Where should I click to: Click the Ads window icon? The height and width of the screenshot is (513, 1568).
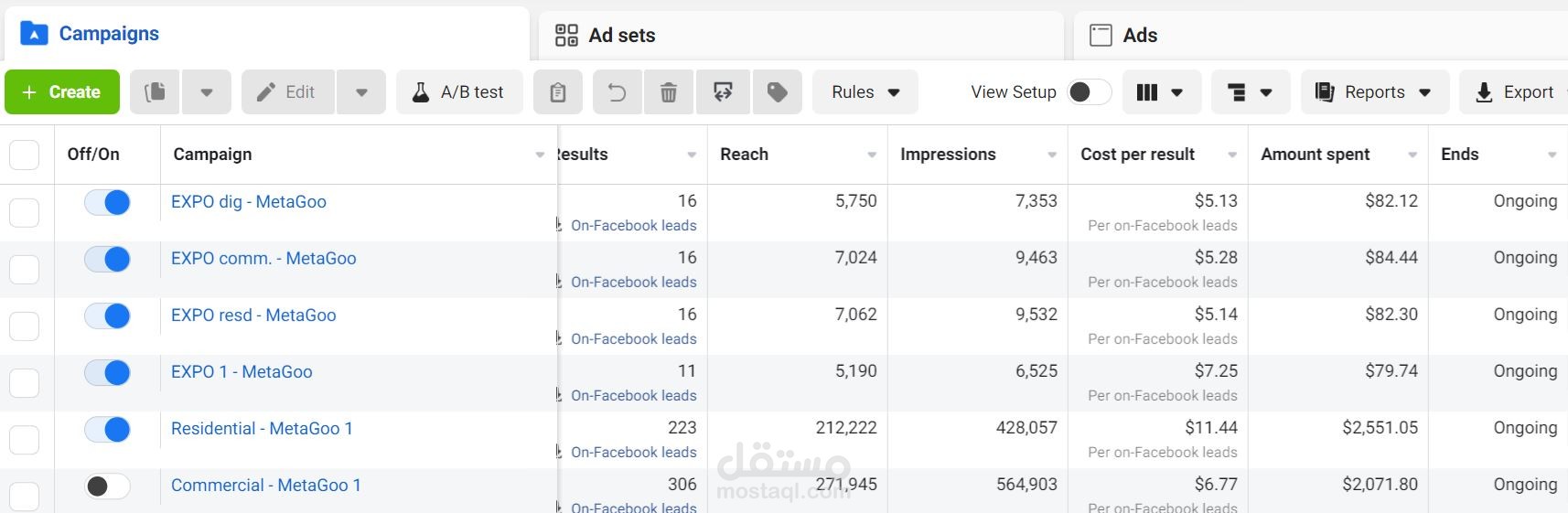pyautogui.click(x=1101, y=36)
